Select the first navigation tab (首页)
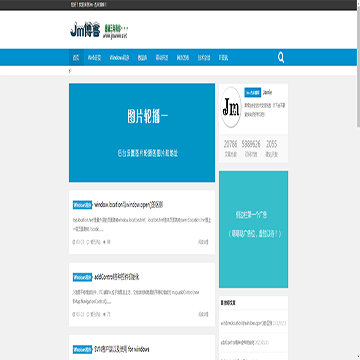Screen dimensions: 360x360 coord(76,58)
